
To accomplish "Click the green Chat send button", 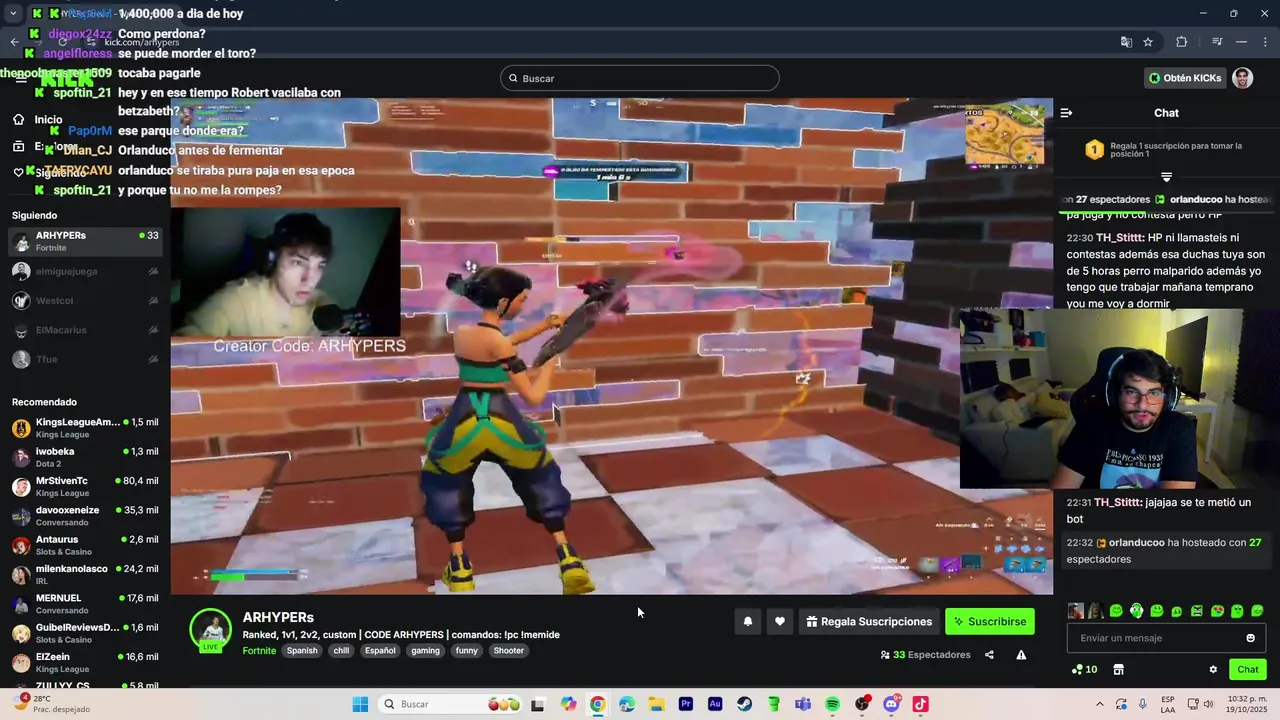I will coord(1248,669).
